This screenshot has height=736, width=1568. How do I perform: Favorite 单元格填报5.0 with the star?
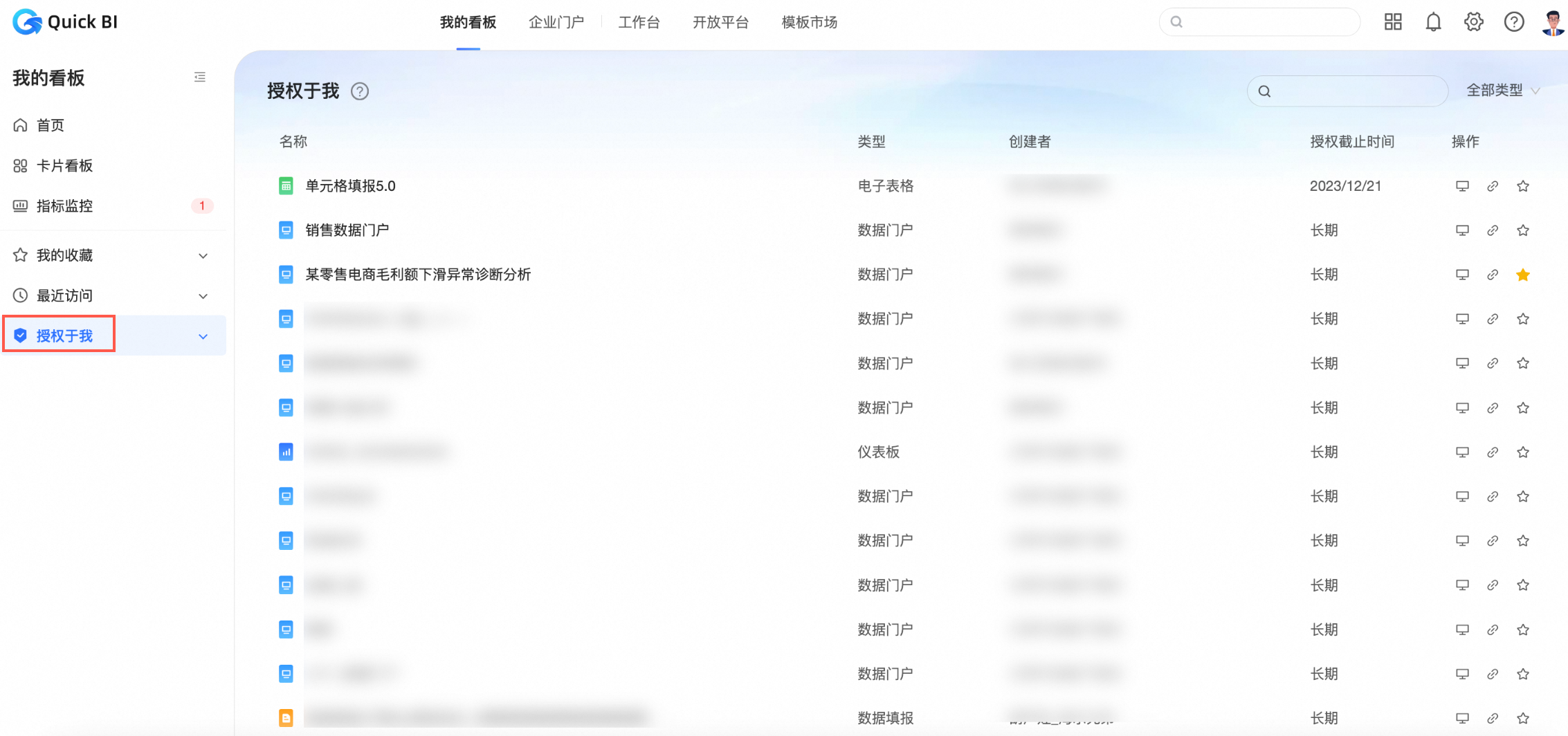(x=1523, y=186)
